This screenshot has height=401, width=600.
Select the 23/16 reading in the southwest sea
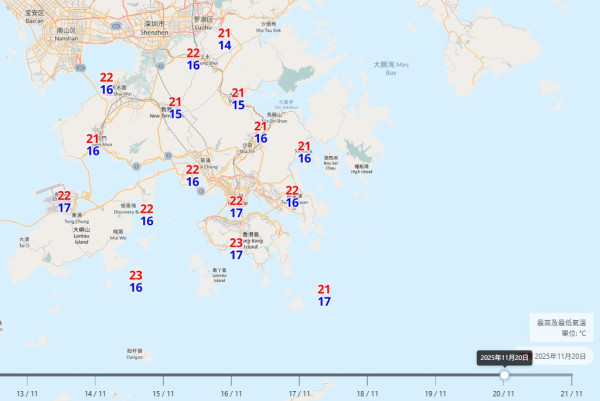click(x=136, y=282)
